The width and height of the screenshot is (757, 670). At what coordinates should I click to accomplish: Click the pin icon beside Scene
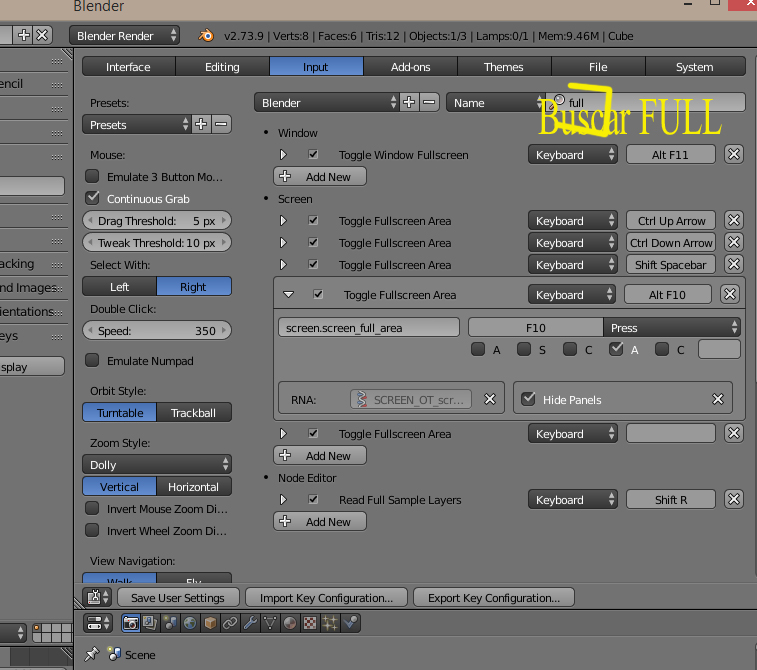92,654
